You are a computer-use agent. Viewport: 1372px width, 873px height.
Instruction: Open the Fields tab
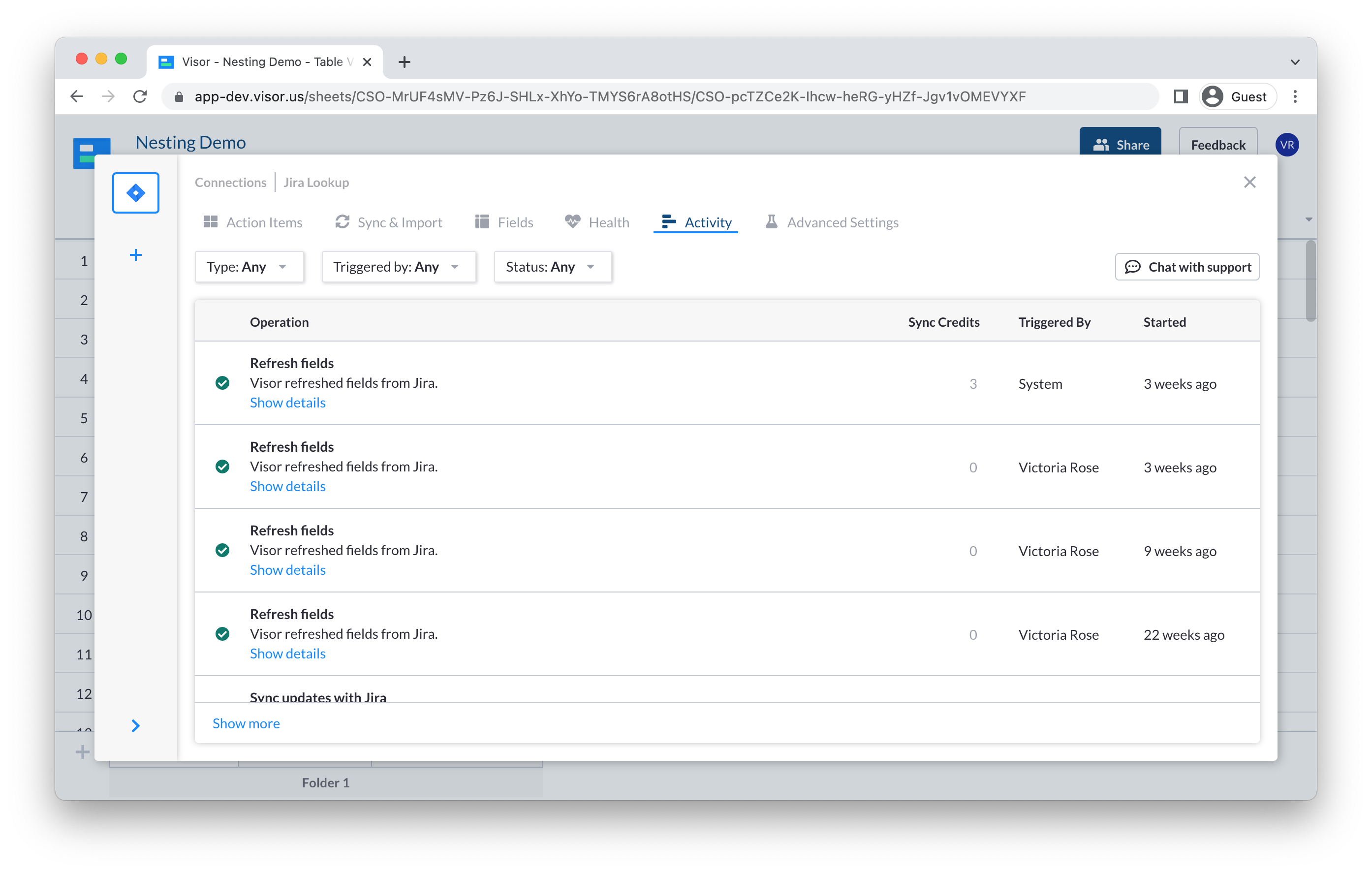(504, 222)
